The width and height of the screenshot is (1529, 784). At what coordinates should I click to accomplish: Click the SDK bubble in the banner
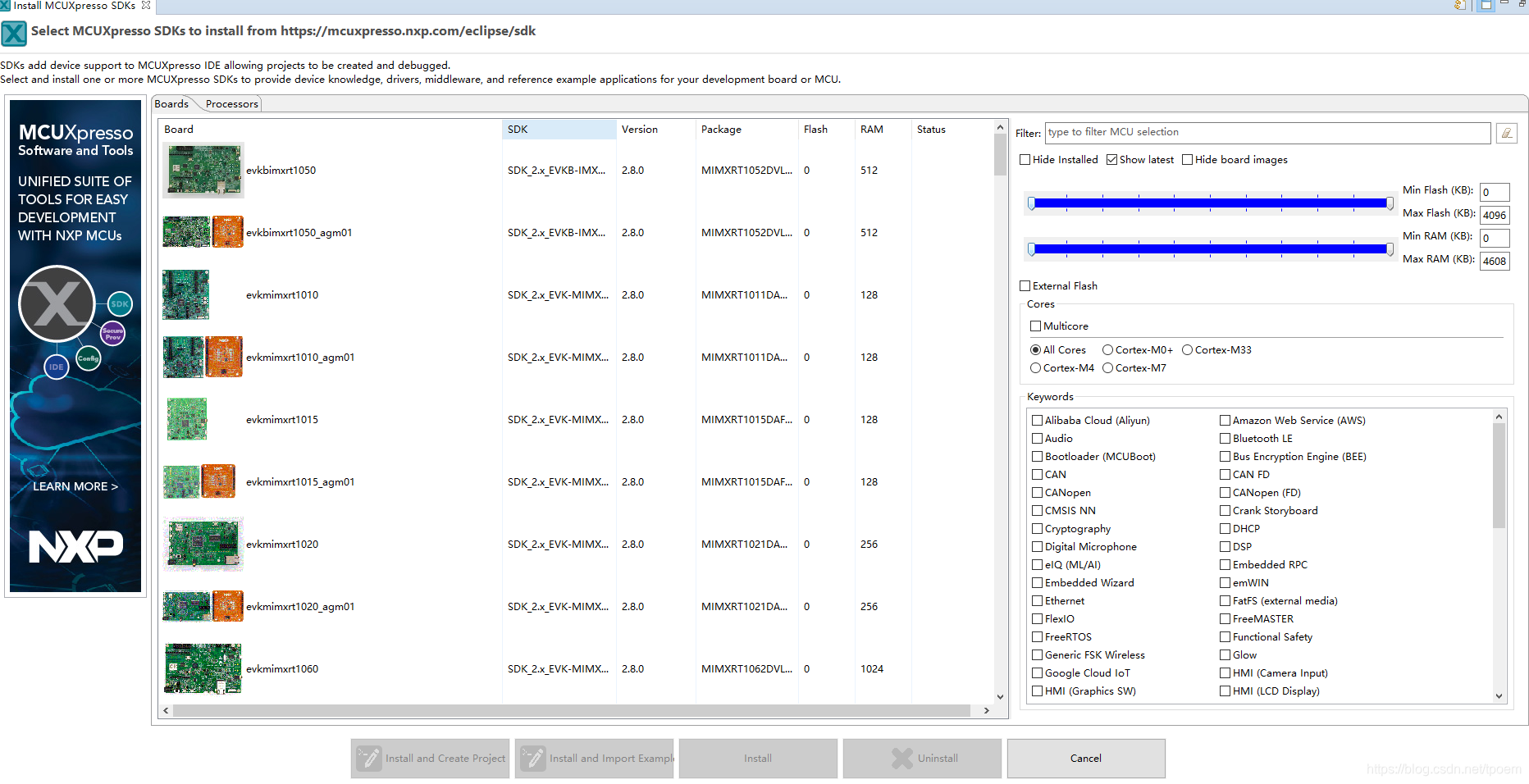[120, 303]
